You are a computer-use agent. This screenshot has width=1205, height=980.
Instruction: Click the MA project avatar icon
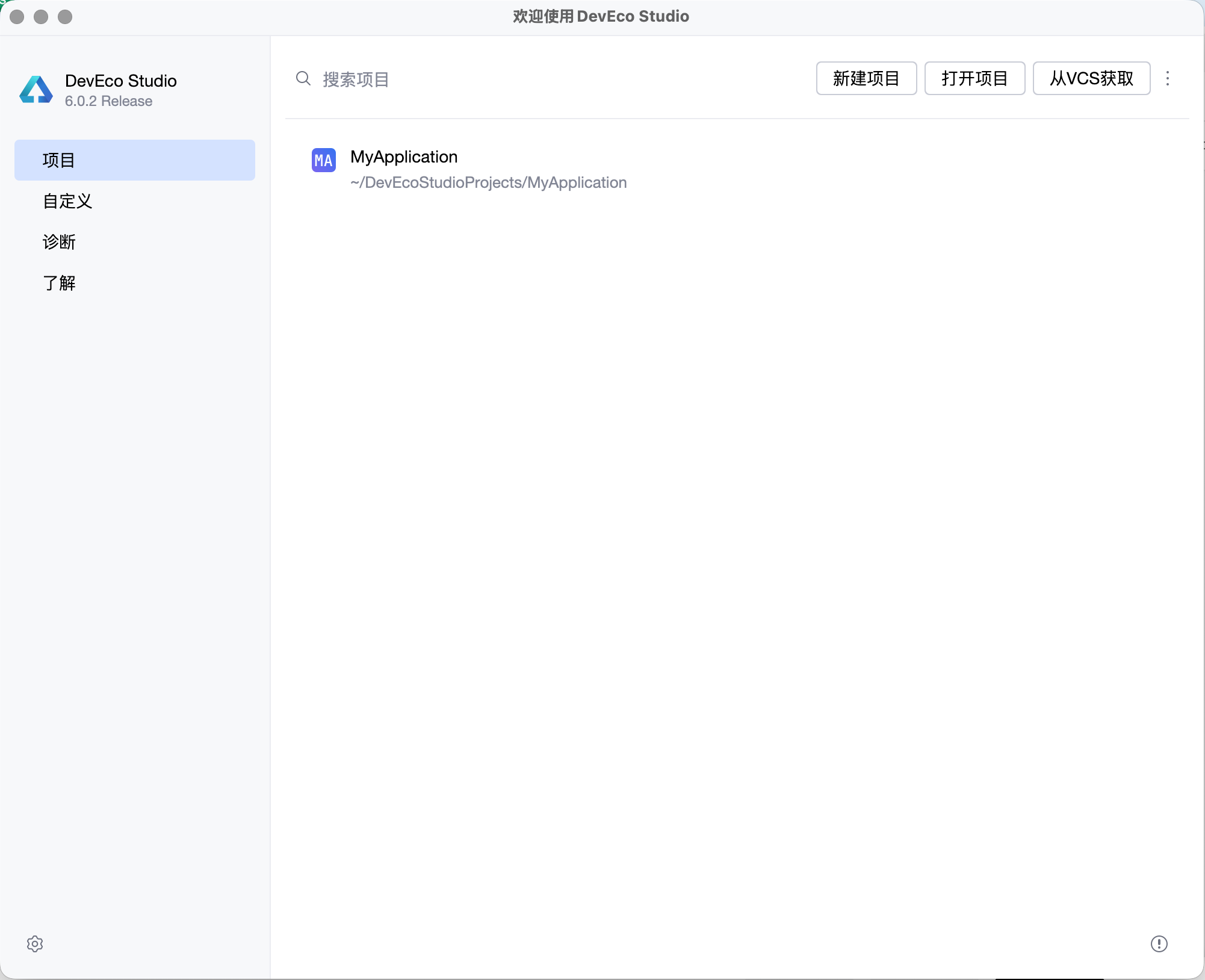324,160
